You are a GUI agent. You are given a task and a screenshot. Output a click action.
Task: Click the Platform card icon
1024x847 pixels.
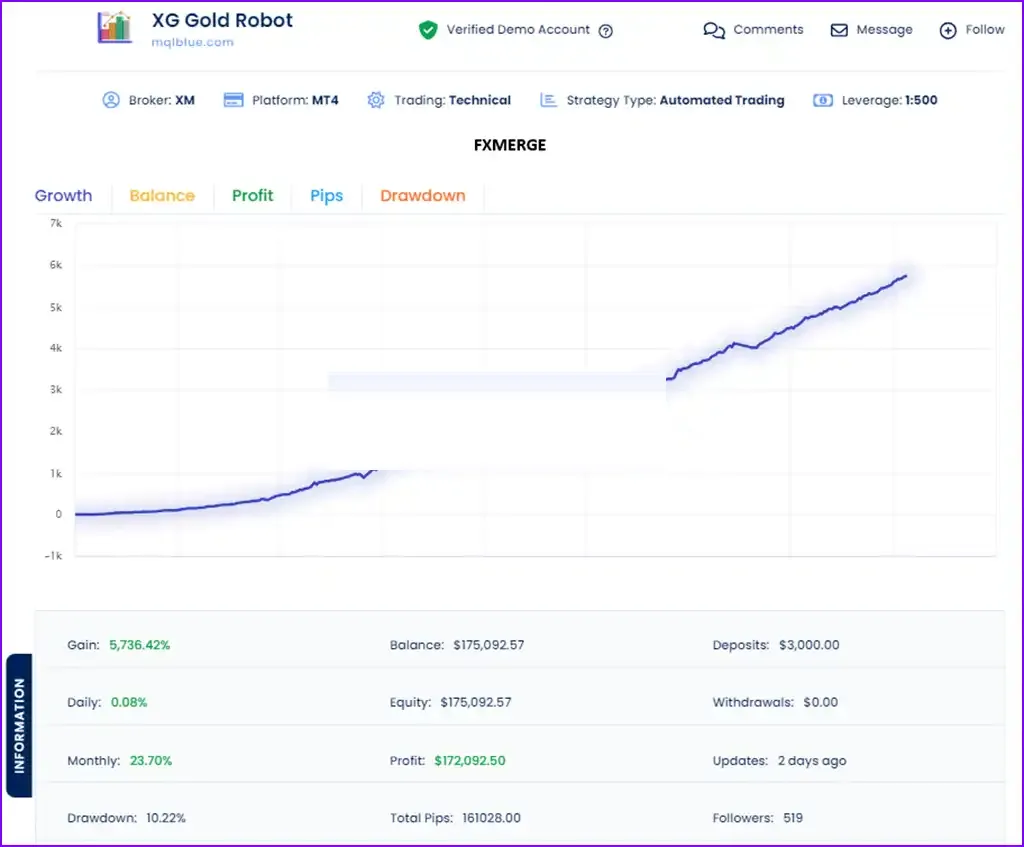(233, 100)
